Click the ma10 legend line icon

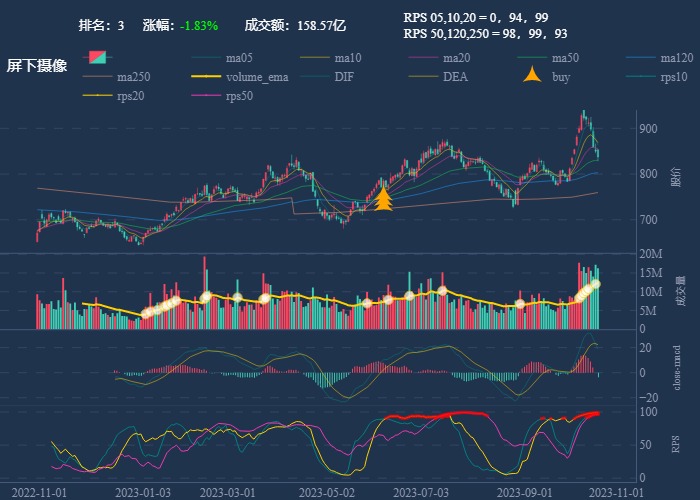[315, 57]
